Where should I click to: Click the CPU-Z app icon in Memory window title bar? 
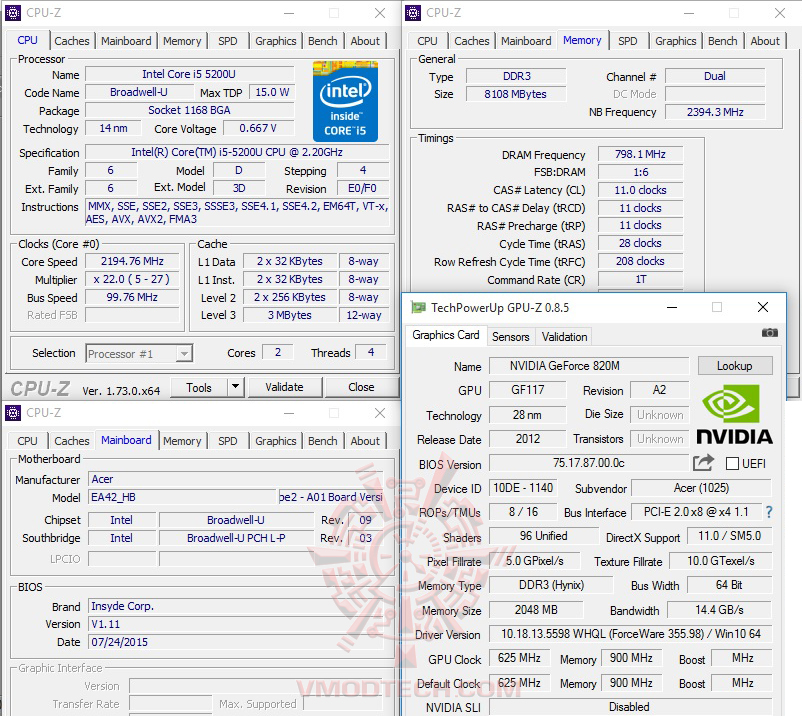413,13
